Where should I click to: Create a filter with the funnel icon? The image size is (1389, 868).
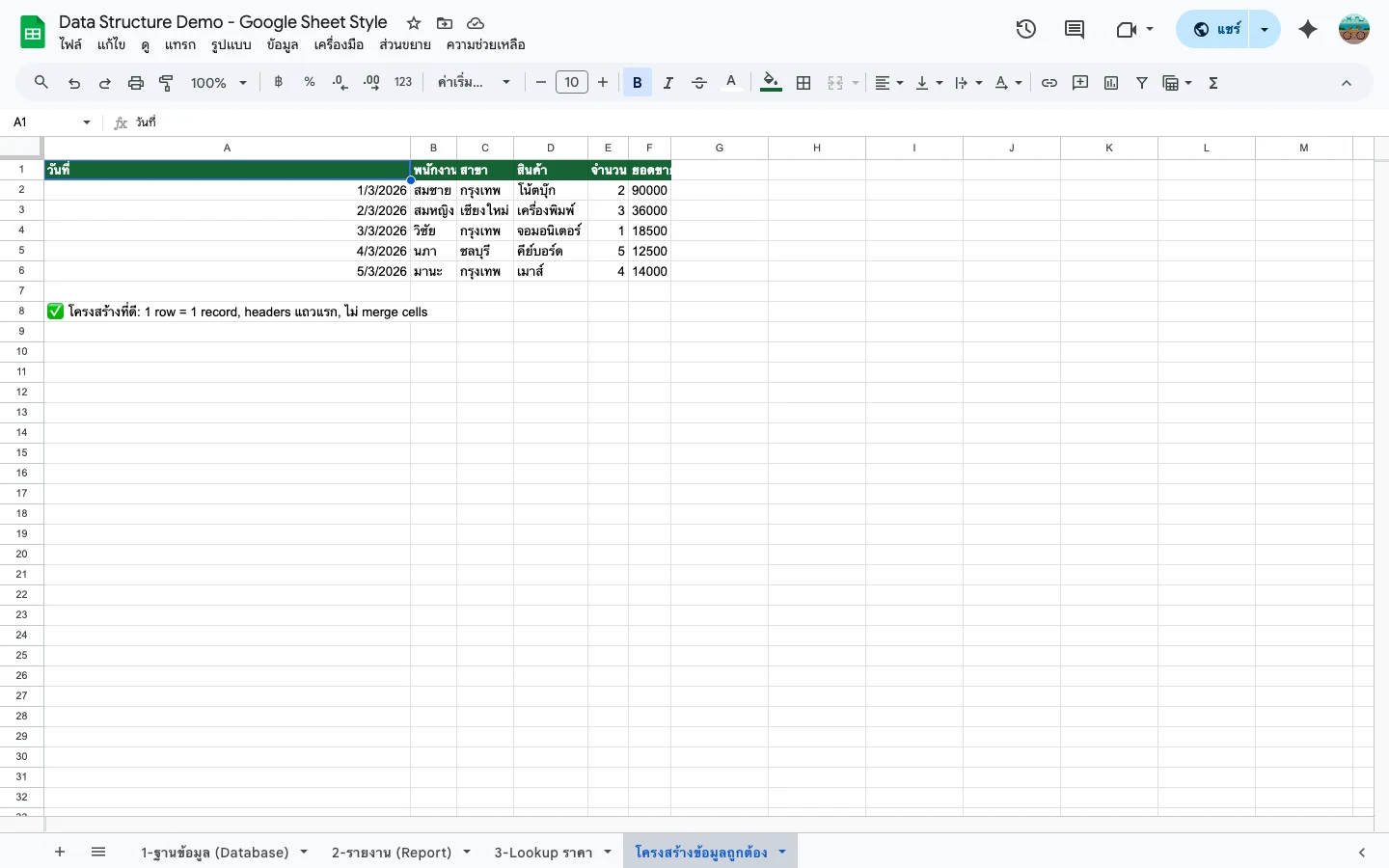1142,82
